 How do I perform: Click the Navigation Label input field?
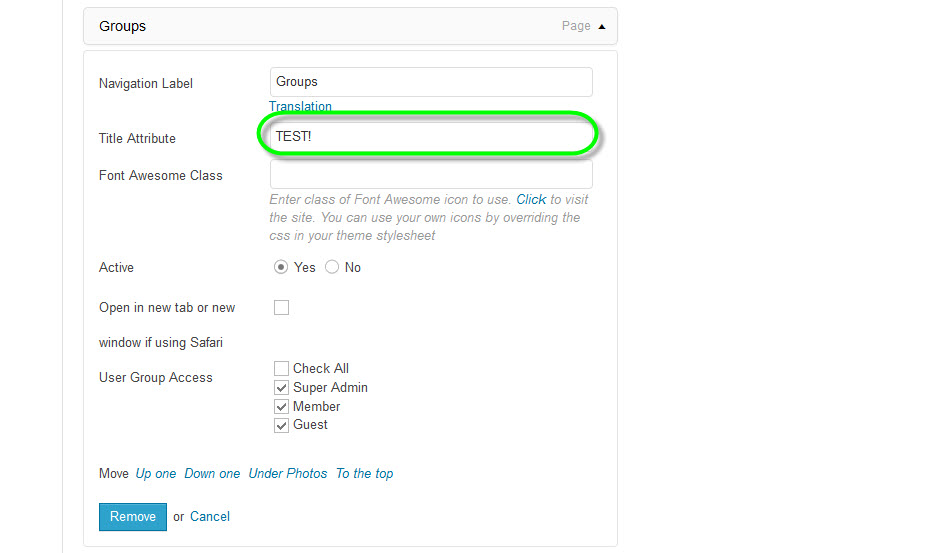tap(431, 82)
